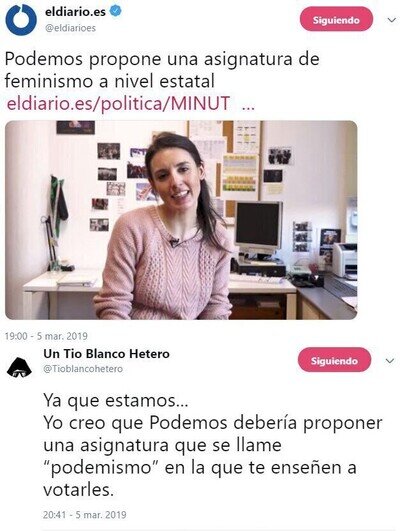
Task: Click the Podemos propone una asignatura tweet text
Action: (162, 70)
